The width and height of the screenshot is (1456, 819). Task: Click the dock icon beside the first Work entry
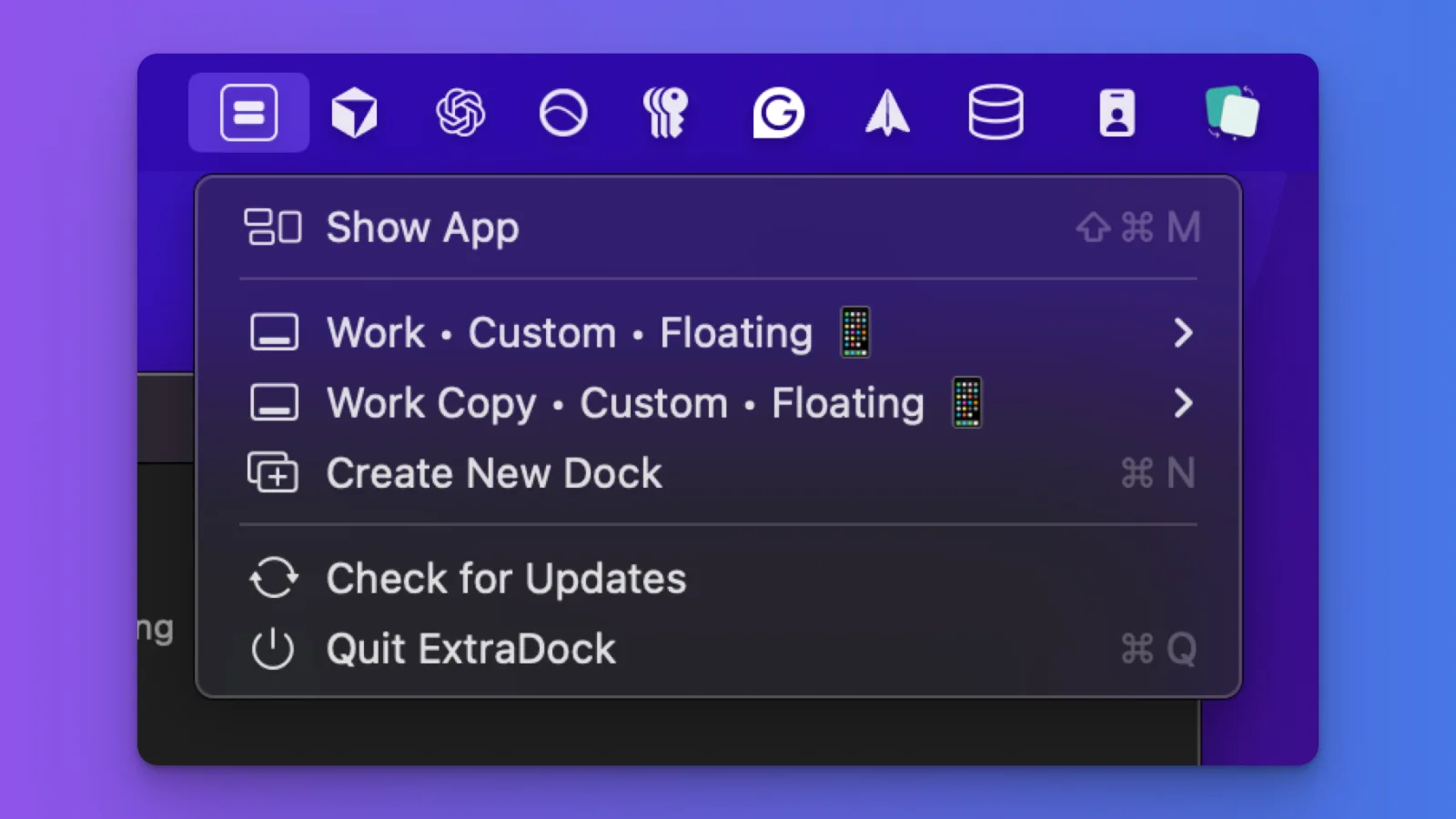[274, 333]
